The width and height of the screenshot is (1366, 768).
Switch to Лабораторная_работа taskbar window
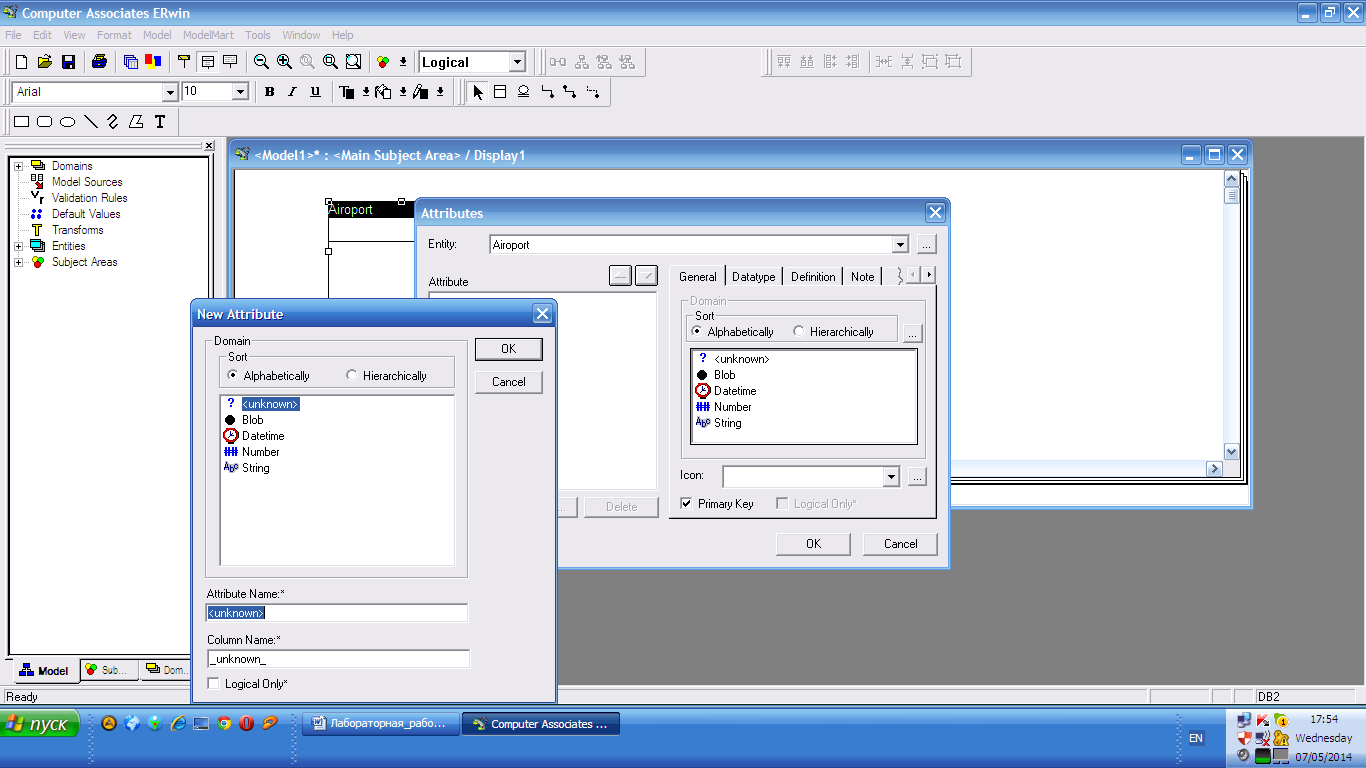pyautogui.click(x=380, y=724)
